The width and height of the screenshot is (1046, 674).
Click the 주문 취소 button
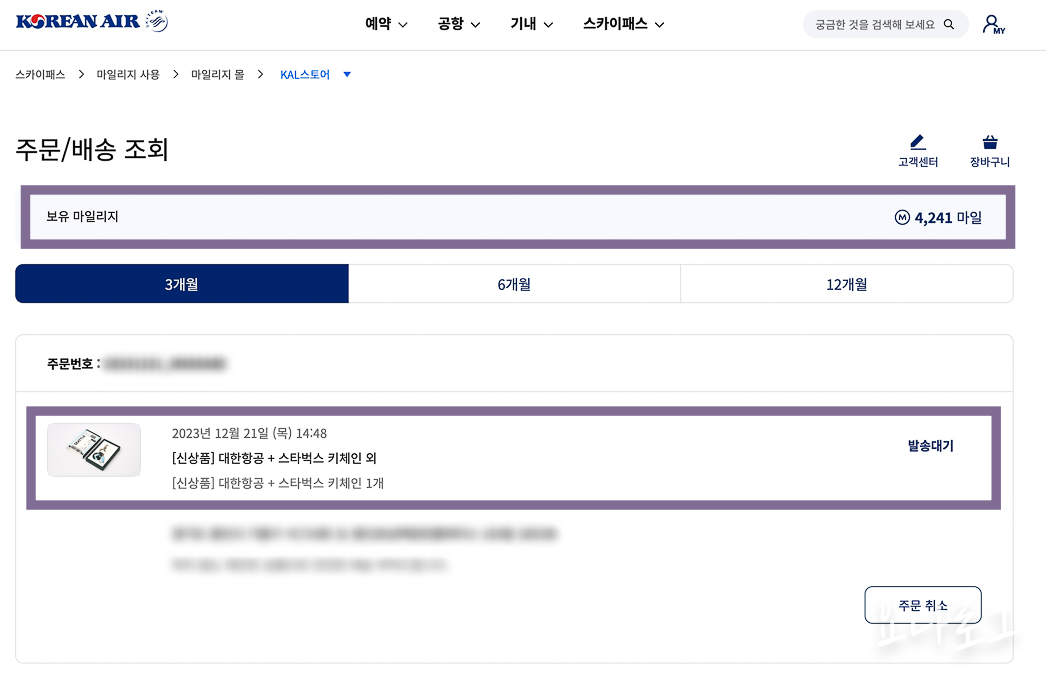[x=922, y=604]
